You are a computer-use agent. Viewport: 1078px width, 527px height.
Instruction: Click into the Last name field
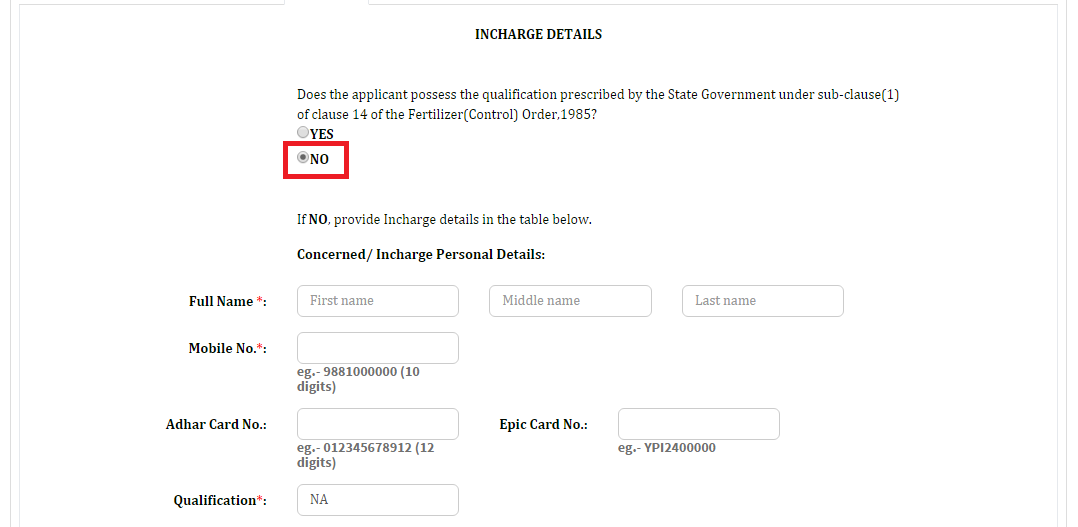click(762, 301)
